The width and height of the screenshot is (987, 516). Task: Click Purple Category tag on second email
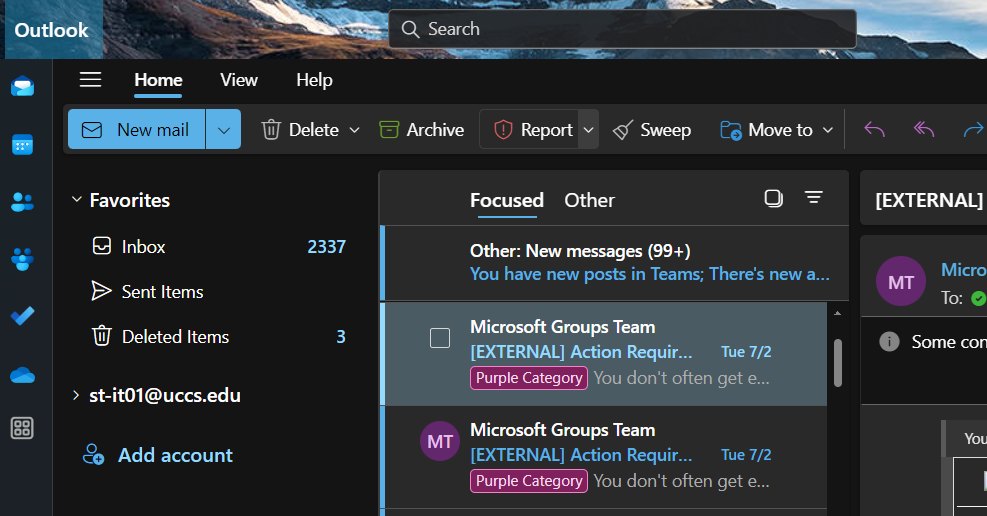point(529,481)
